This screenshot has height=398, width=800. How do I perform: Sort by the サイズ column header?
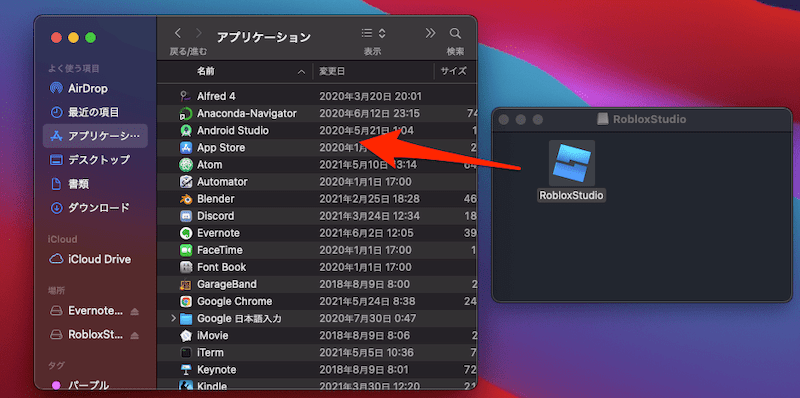point(454,71)
